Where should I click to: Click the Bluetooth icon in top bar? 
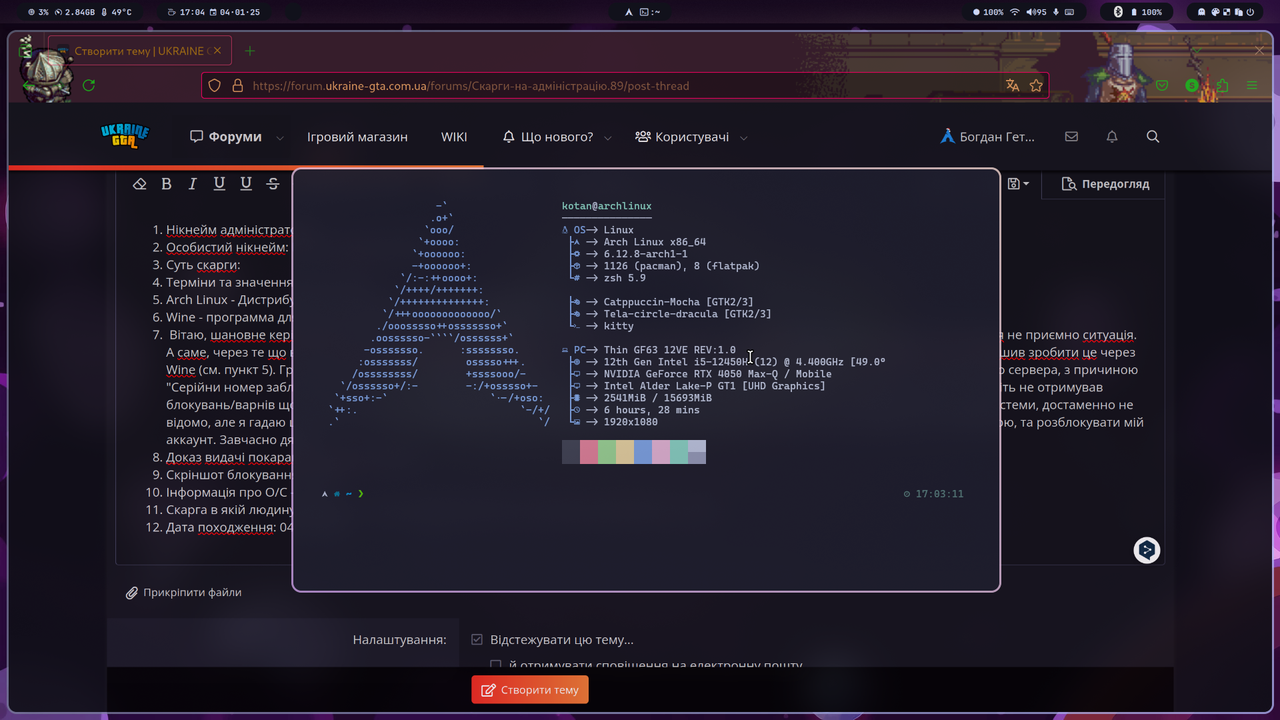pos(1118,12)
